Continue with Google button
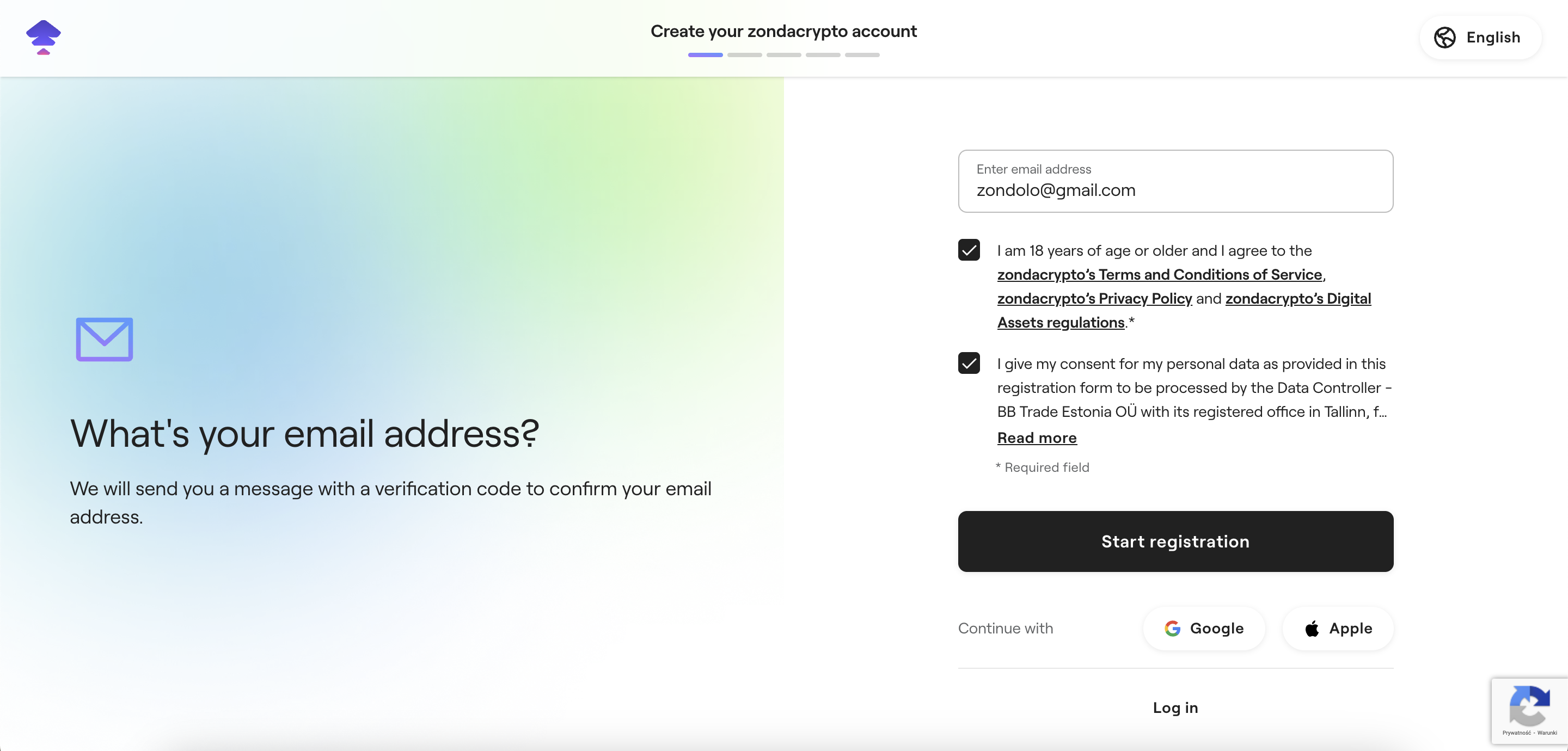 (x=1203, y=629)
